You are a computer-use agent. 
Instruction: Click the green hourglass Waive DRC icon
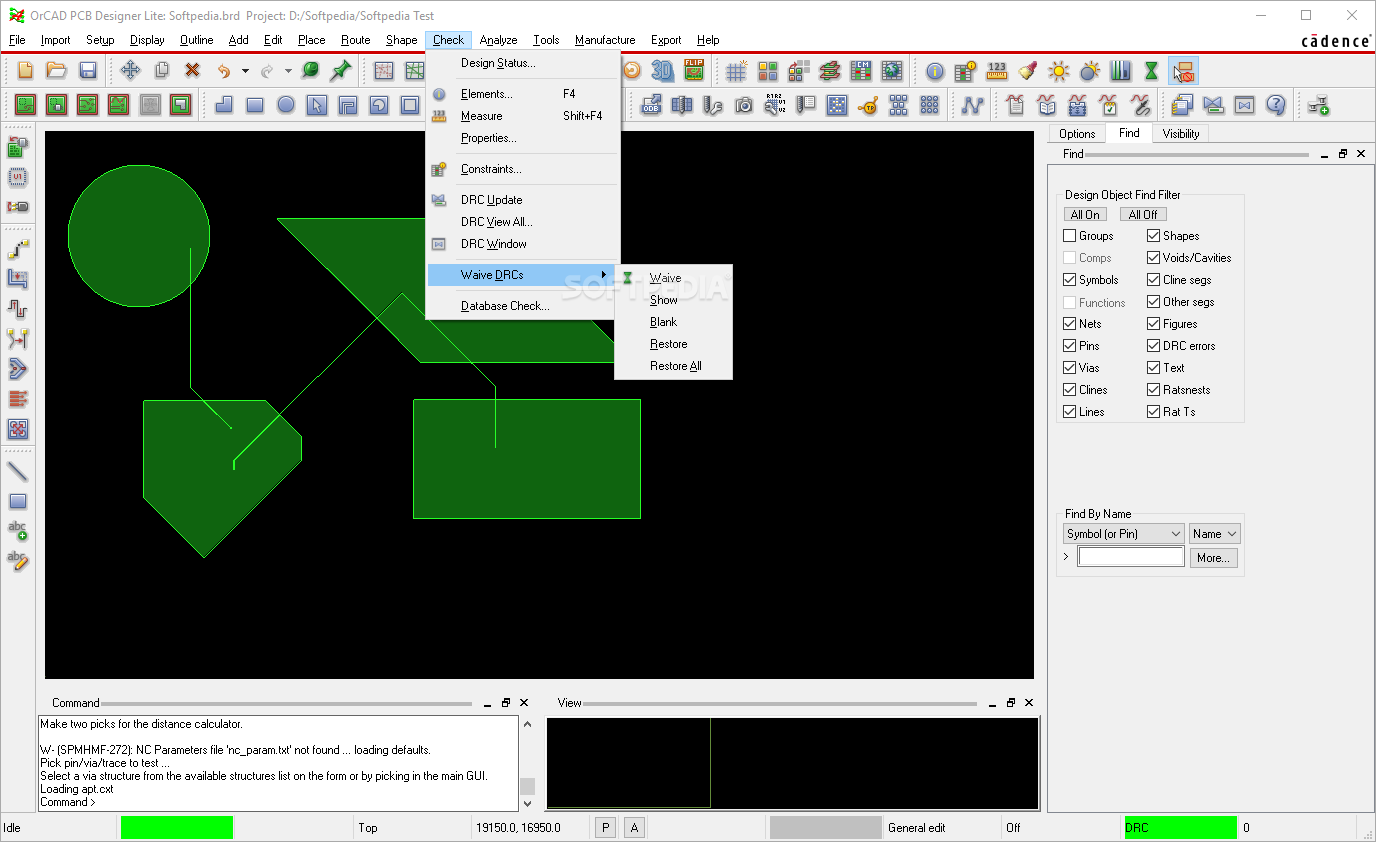1152,70
